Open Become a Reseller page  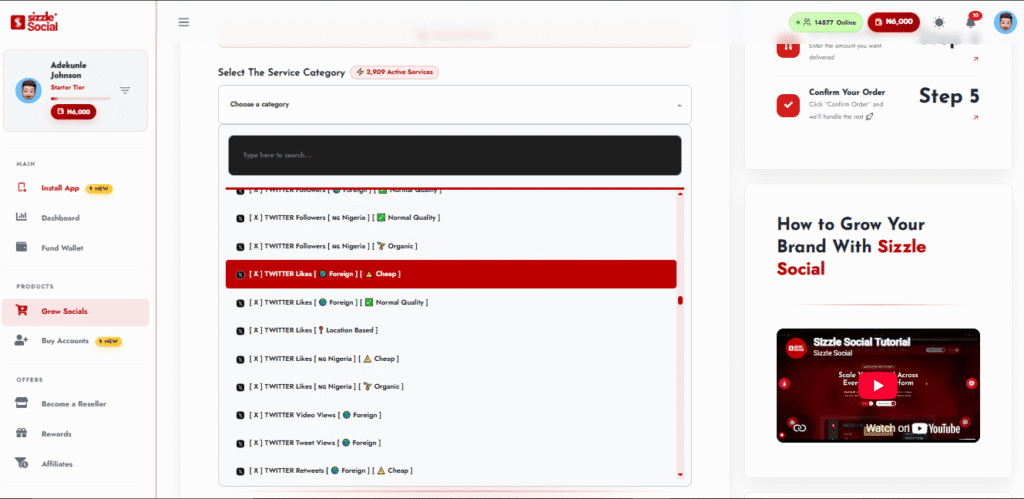click(74, 404)
